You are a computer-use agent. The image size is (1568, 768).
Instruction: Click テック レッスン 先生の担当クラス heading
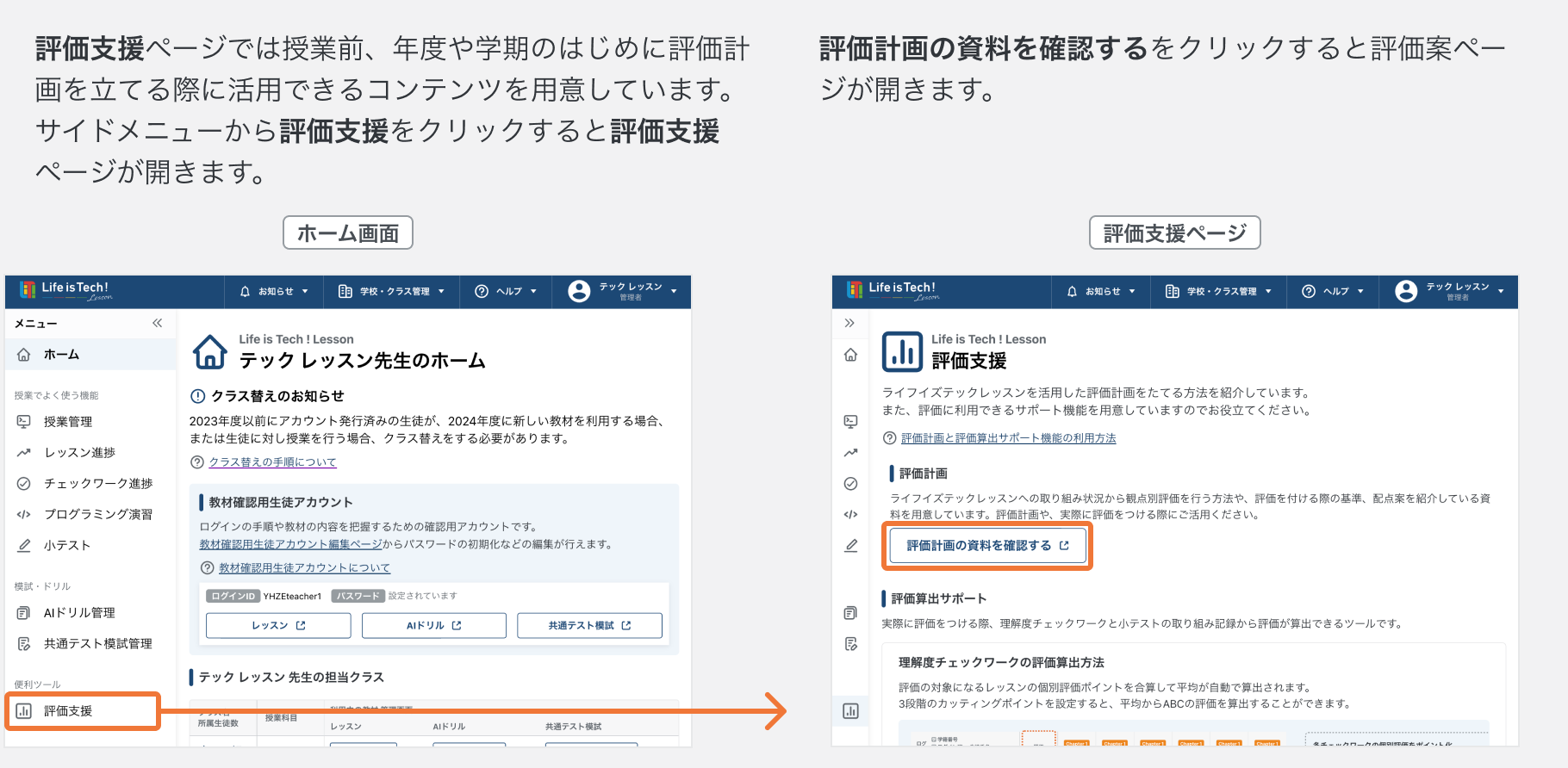[x=291, y=677]
